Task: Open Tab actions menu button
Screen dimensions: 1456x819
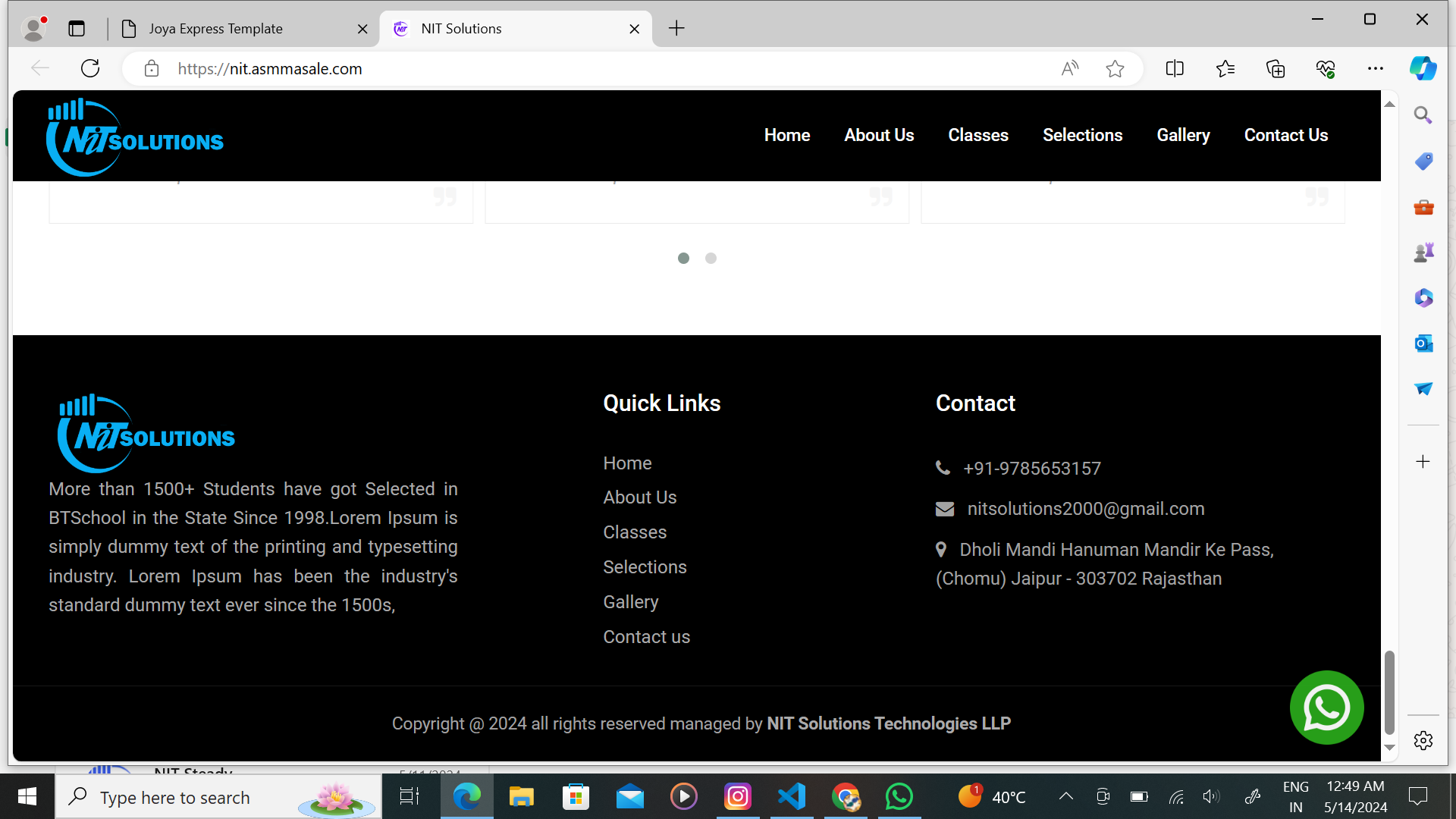Action: (77, 29)
